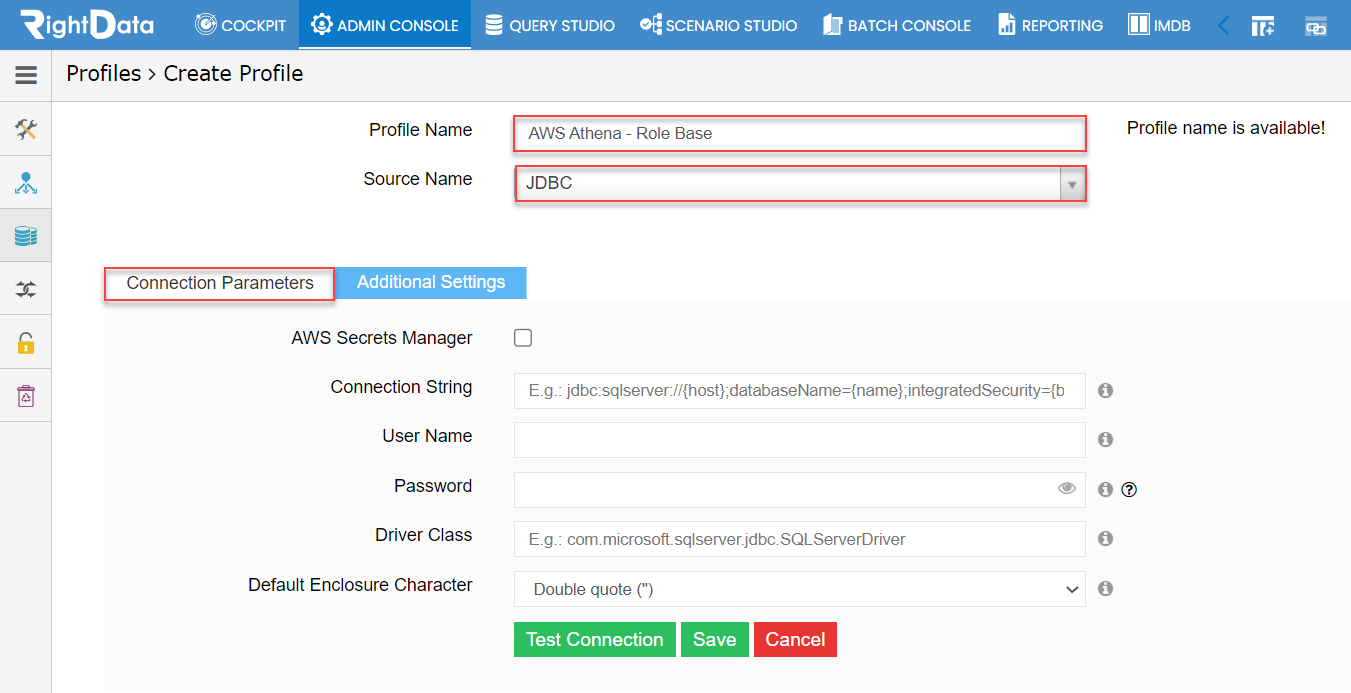Open the hamburger menu icon
This screenshot has height=693, width=1351.
[x=26, y=75]
